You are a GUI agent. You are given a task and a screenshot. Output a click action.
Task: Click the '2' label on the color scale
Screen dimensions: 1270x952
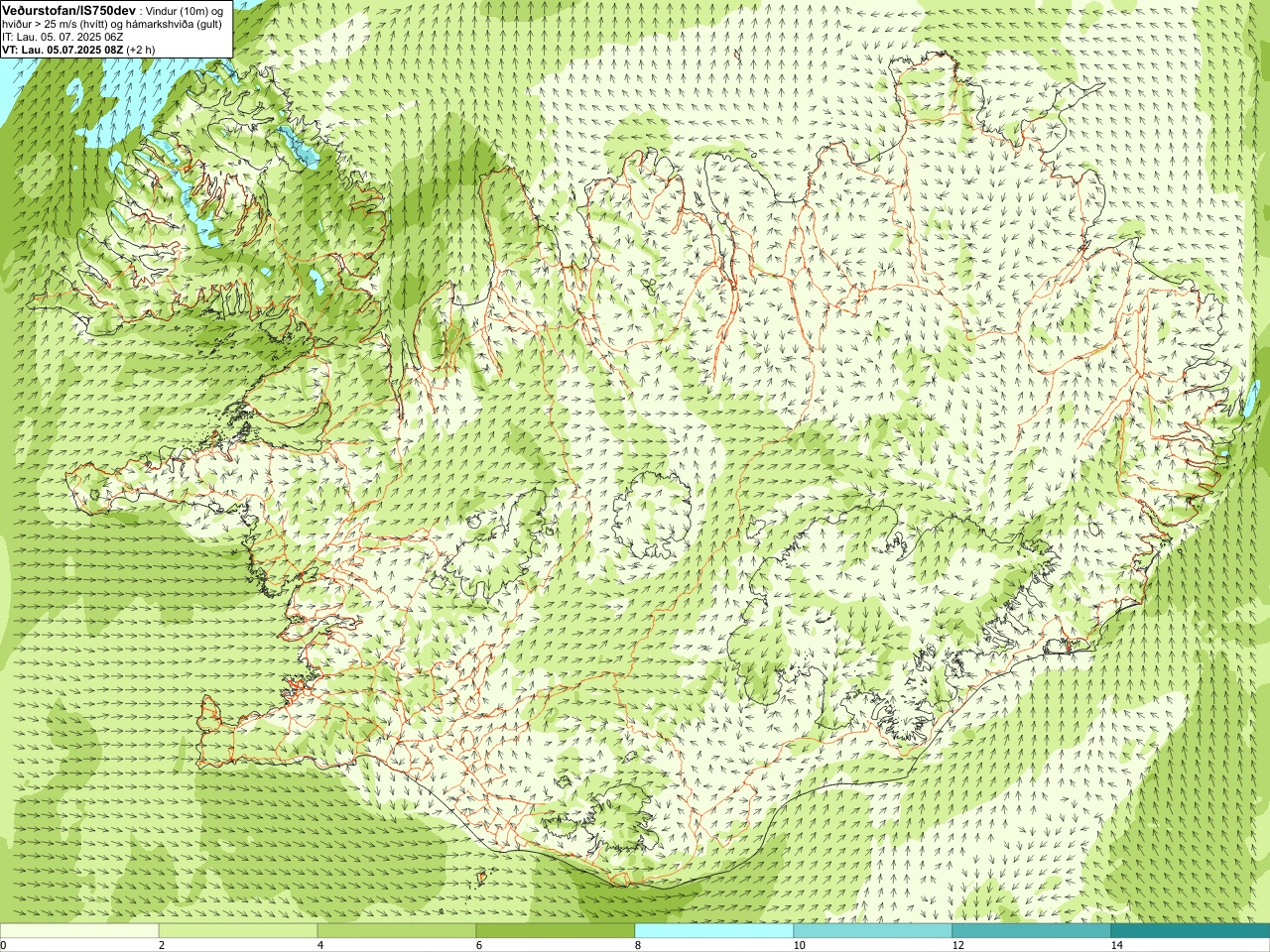162,945
